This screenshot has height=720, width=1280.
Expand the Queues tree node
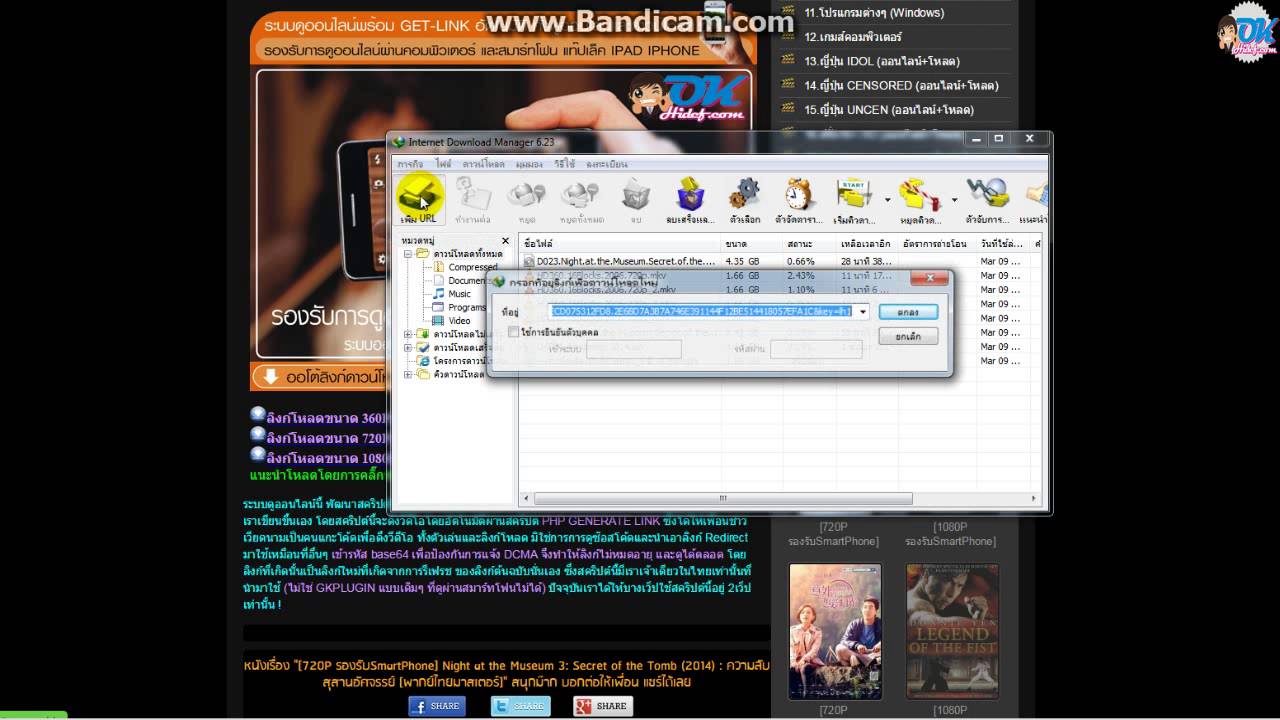[408, 375]
